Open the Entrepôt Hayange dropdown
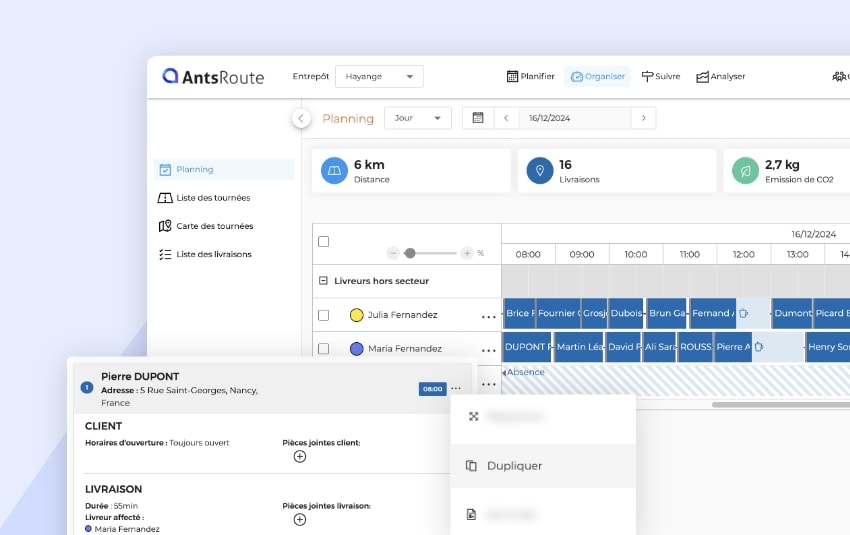 (x=379, y=76)
